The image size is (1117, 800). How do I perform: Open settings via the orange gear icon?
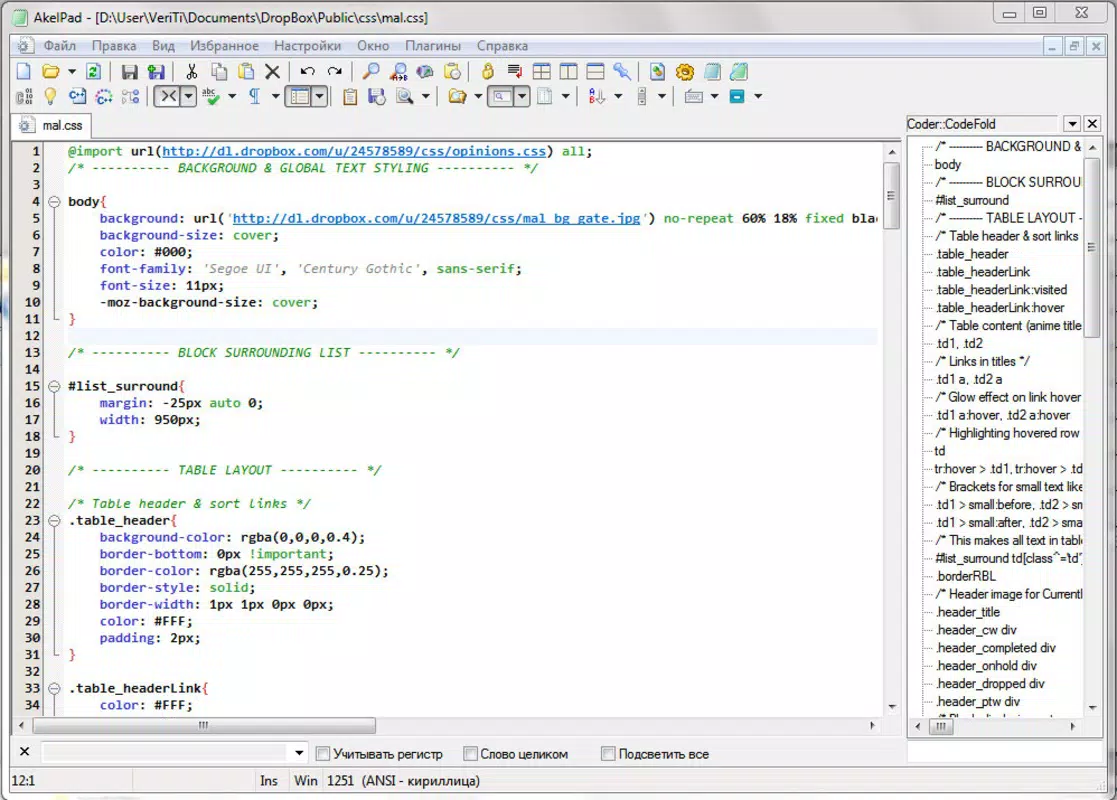(685, 72)
